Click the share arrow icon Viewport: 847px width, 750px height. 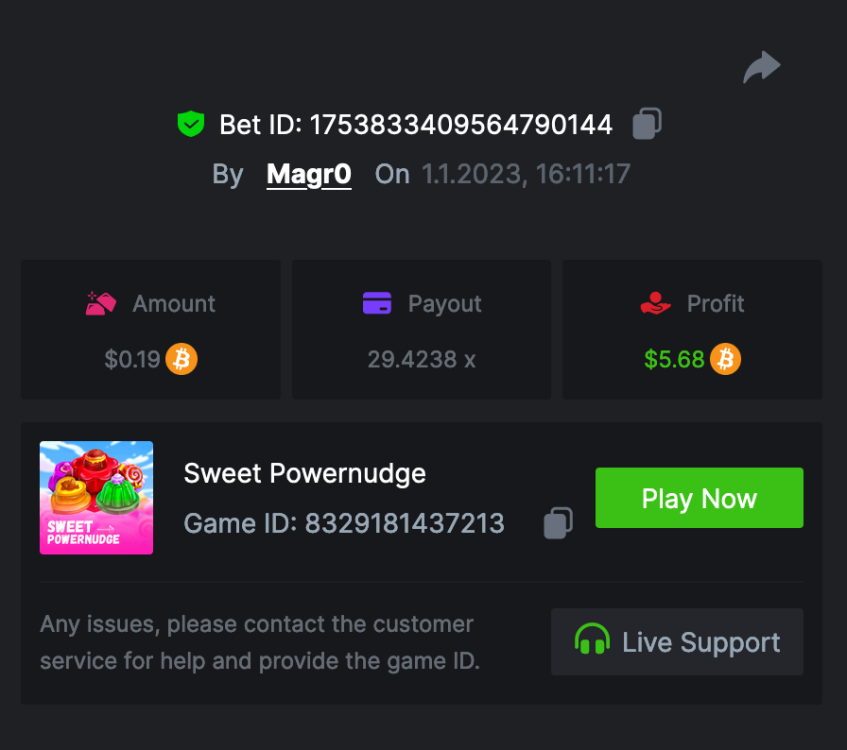(761, 68)
